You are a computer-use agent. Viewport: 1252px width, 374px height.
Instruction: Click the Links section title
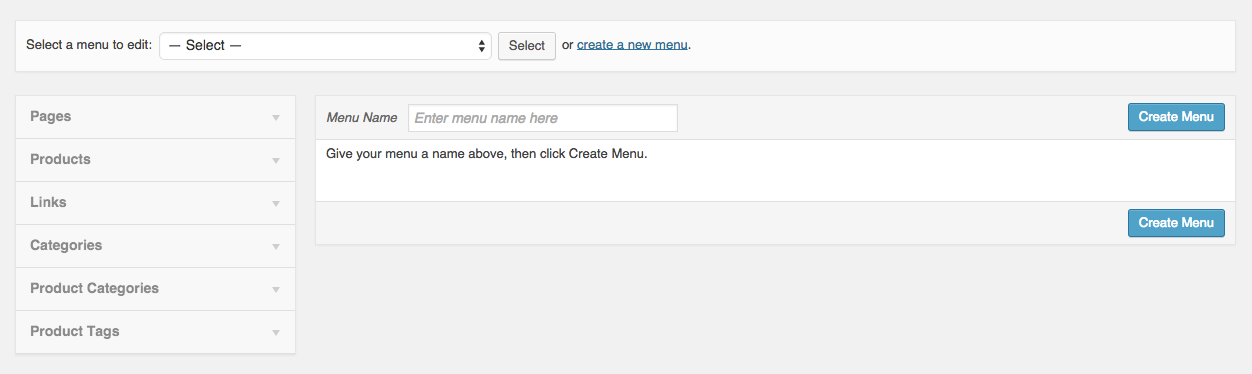[x=48, y=203]
